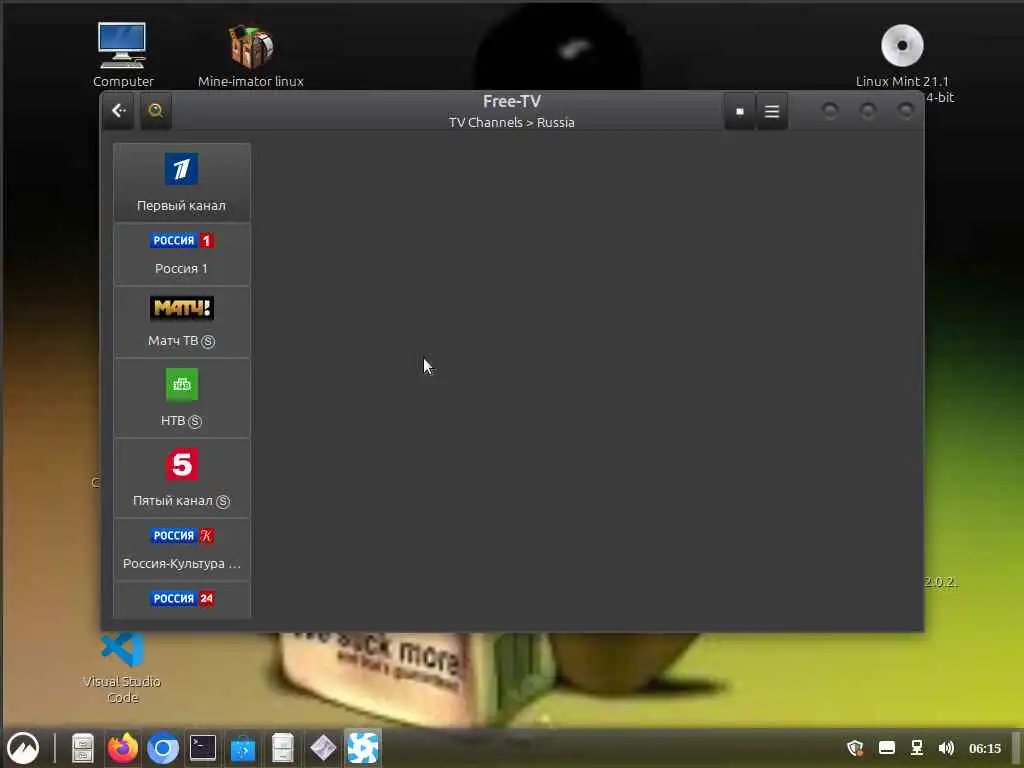This screenshot has height=768, width=1024.
Task: Open the search button in Free-TV header
Action: [155, 111]
